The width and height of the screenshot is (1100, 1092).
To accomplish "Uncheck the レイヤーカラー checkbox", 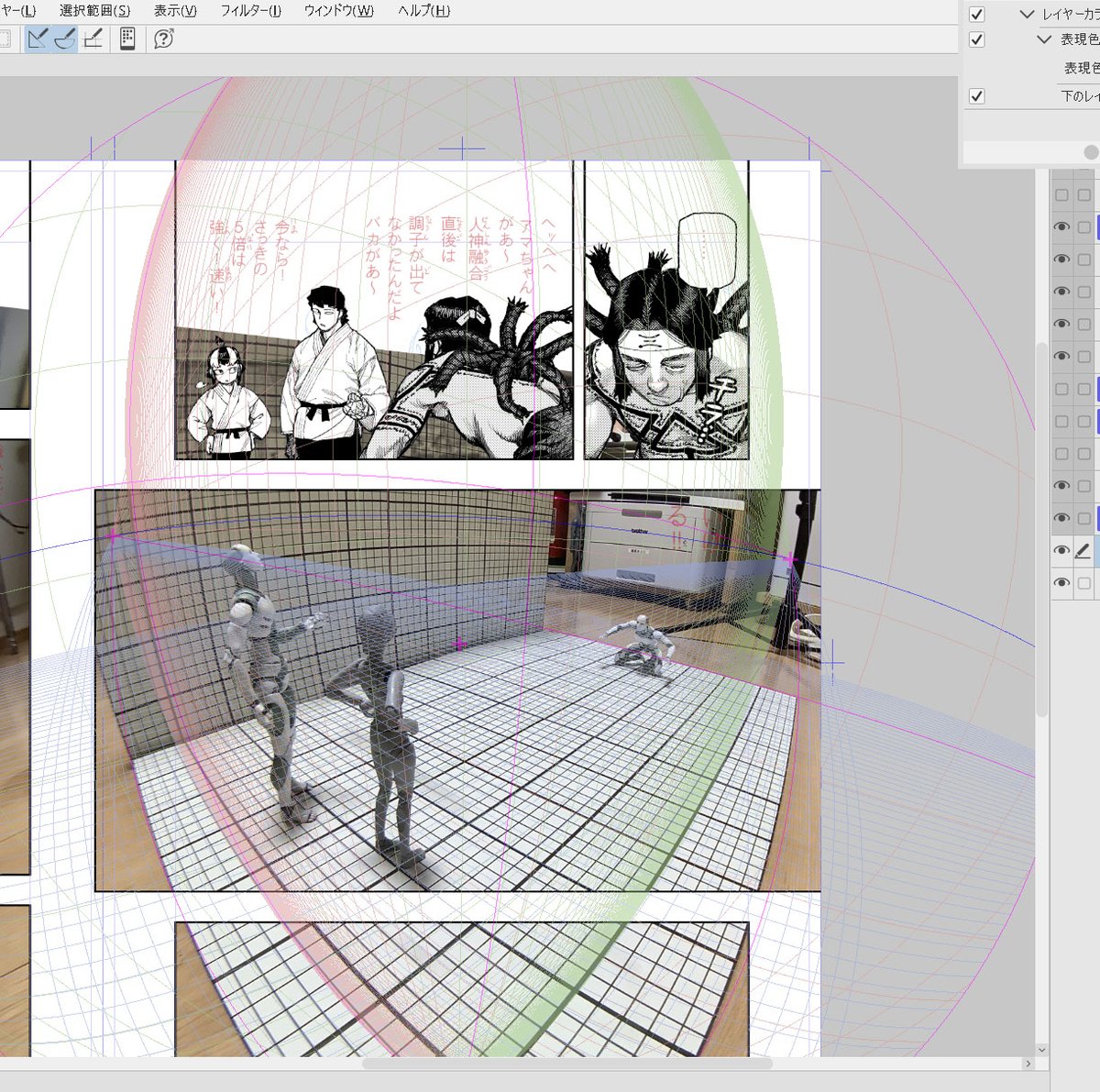I will coord(977,15).
